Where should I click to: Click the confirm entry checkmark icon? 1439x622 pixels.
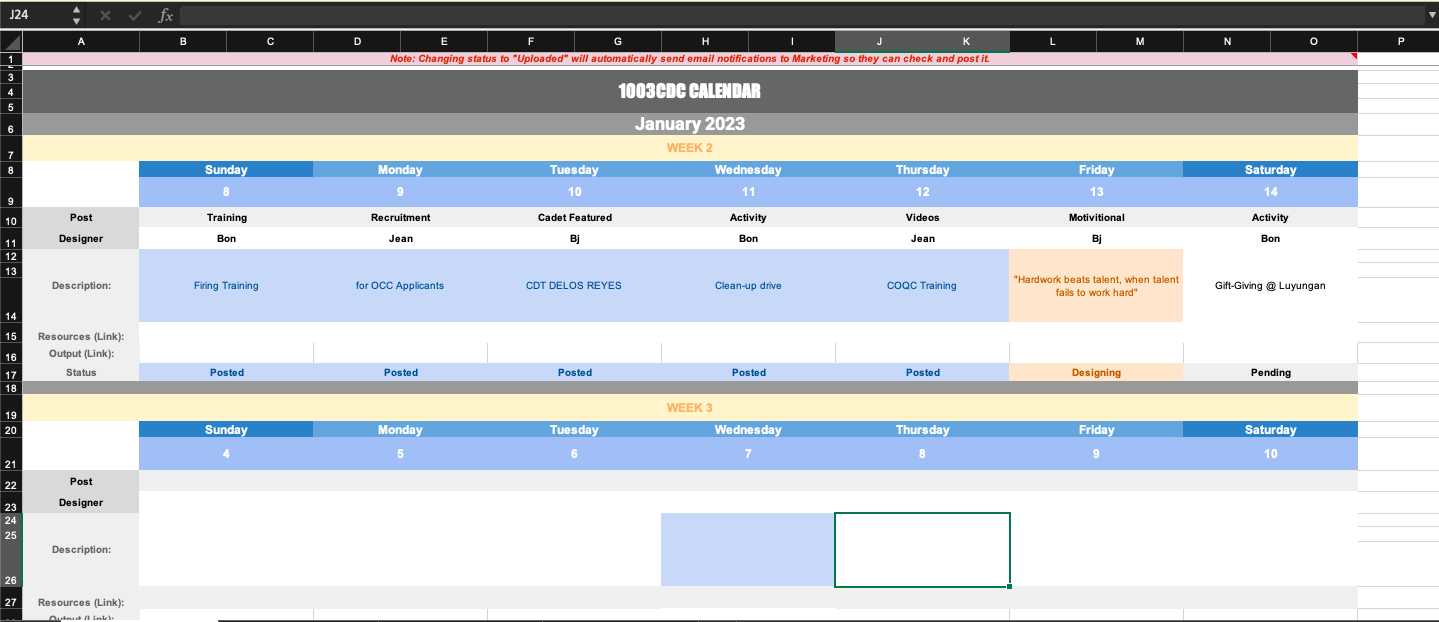pos(135,16)
